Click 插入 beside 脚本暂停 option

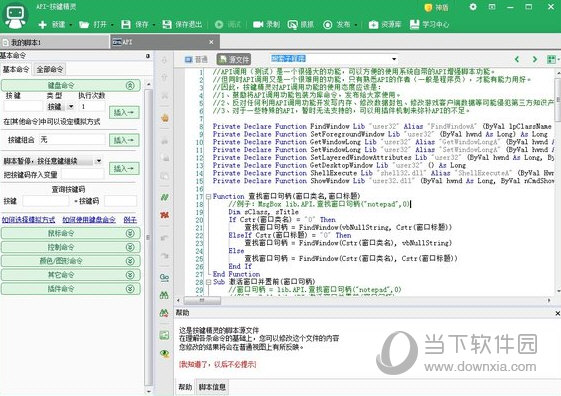(124, 168)
